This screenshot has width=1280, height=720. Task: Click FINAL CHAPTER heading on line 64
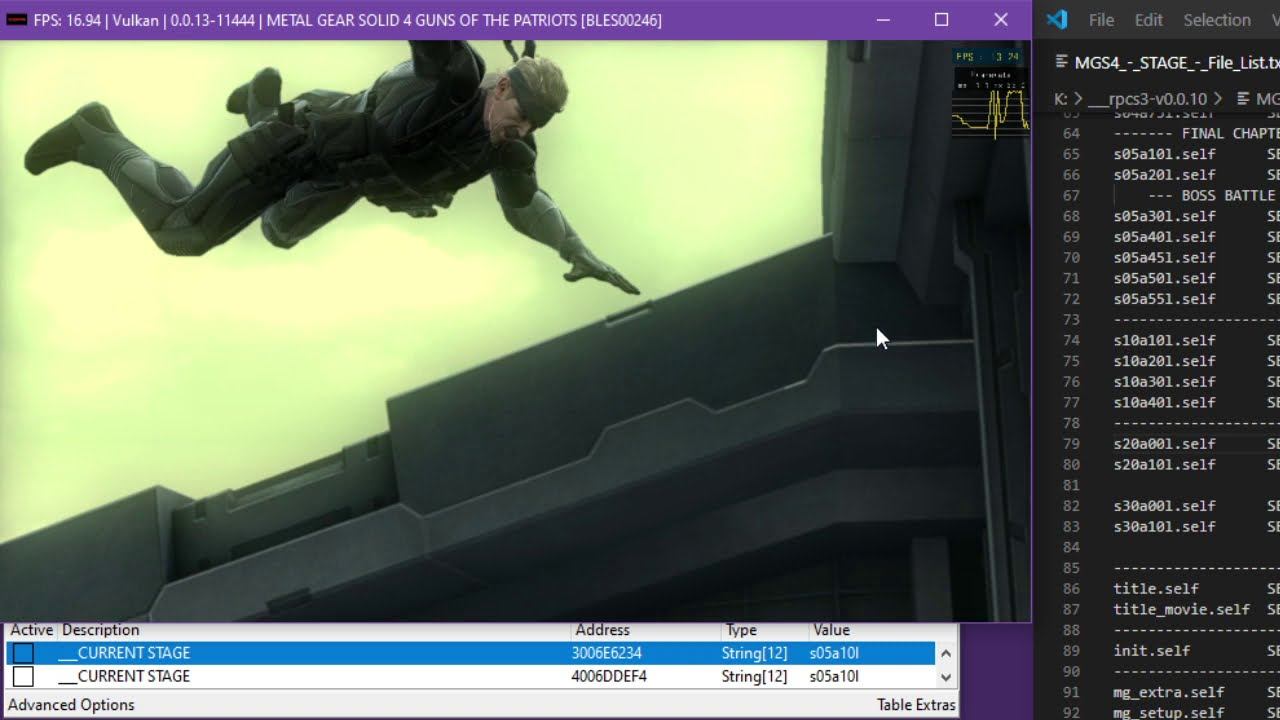(1230, 134)
